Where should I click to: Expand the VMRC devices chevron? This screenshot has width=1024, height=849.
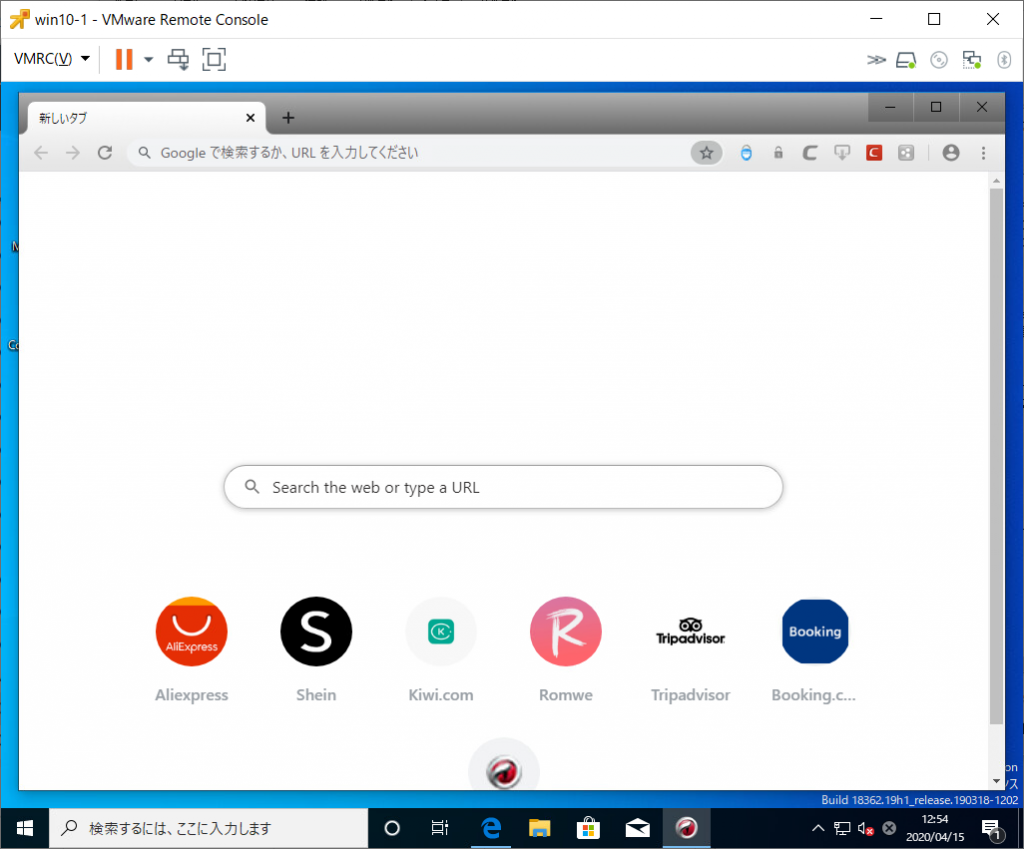coord(876,60)
